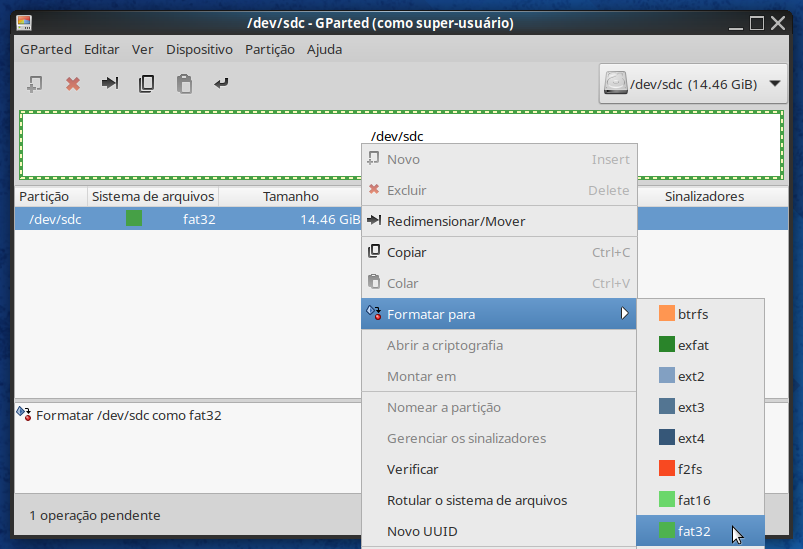Expand the Formatar para submenu arrow
Viewport: 803px width, 549px height.
(x=624, y=313)
